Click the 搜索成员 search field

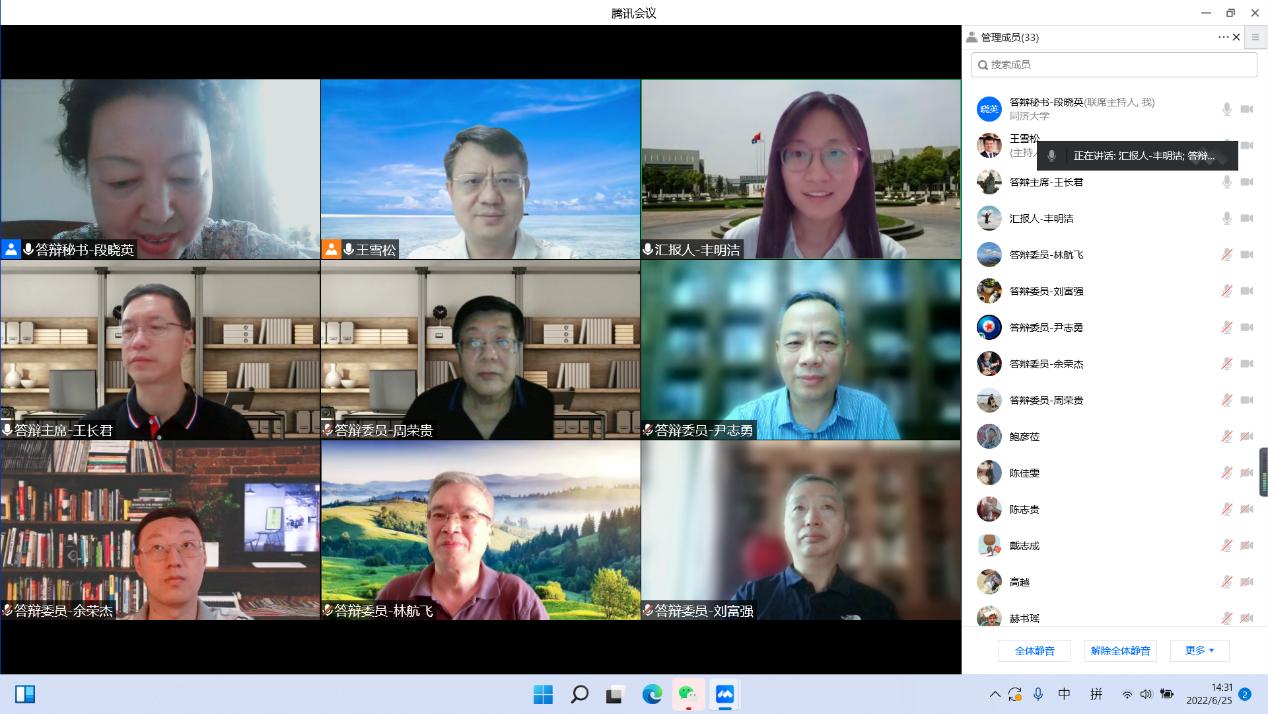click(1114, 64)
